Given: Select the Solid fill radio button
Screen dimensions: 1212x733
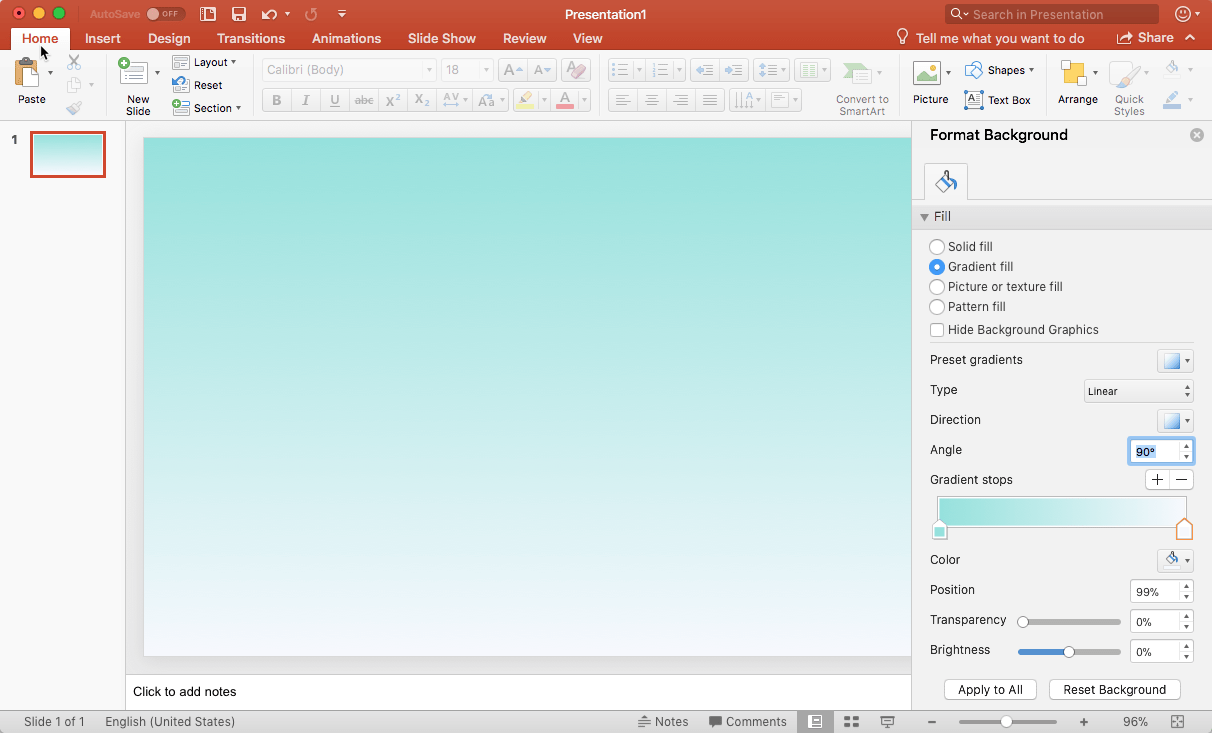Looking at the screenshot, I should [937, 247].
